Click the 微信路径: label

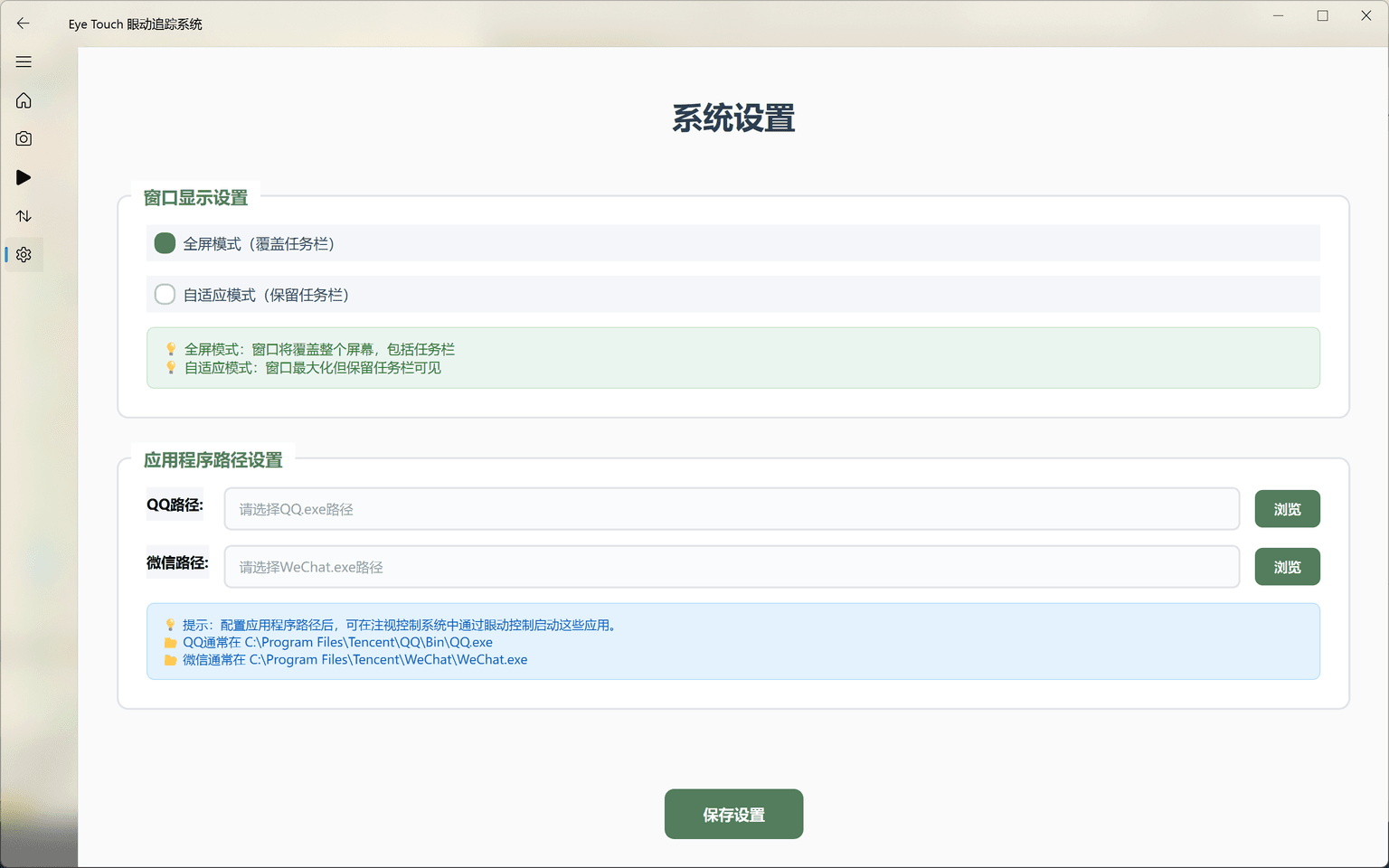[x=177, y=562]
